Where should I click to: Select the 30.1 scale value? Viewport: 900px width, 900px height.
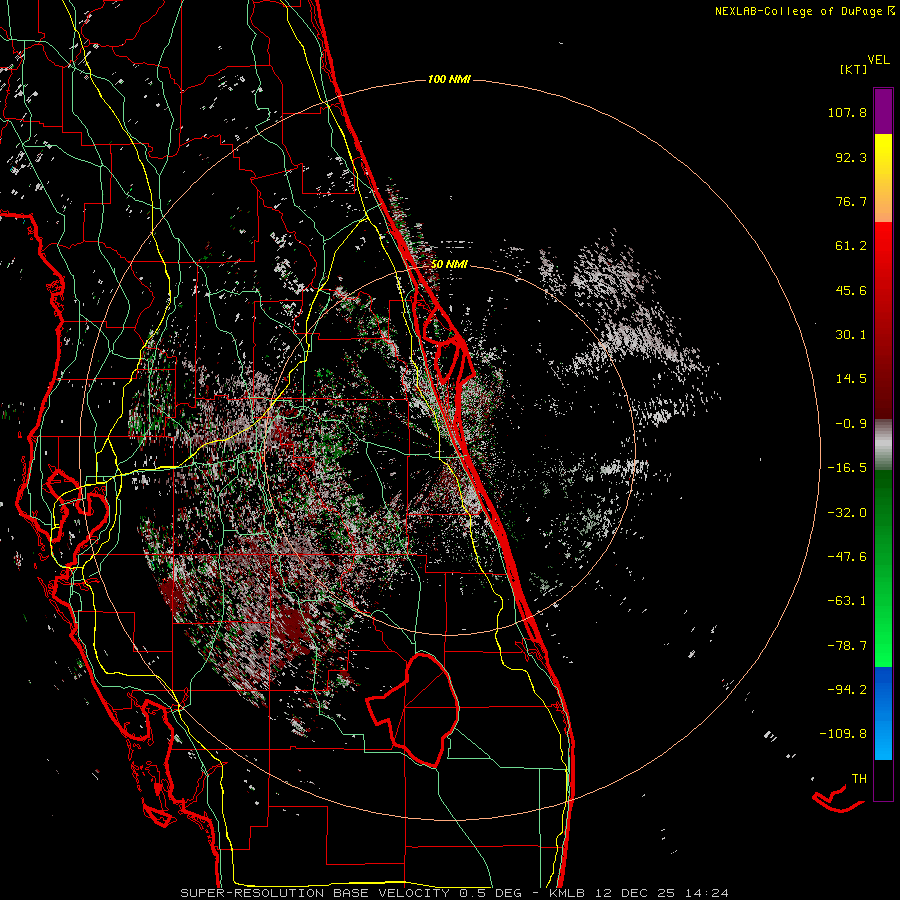[851, 335]
